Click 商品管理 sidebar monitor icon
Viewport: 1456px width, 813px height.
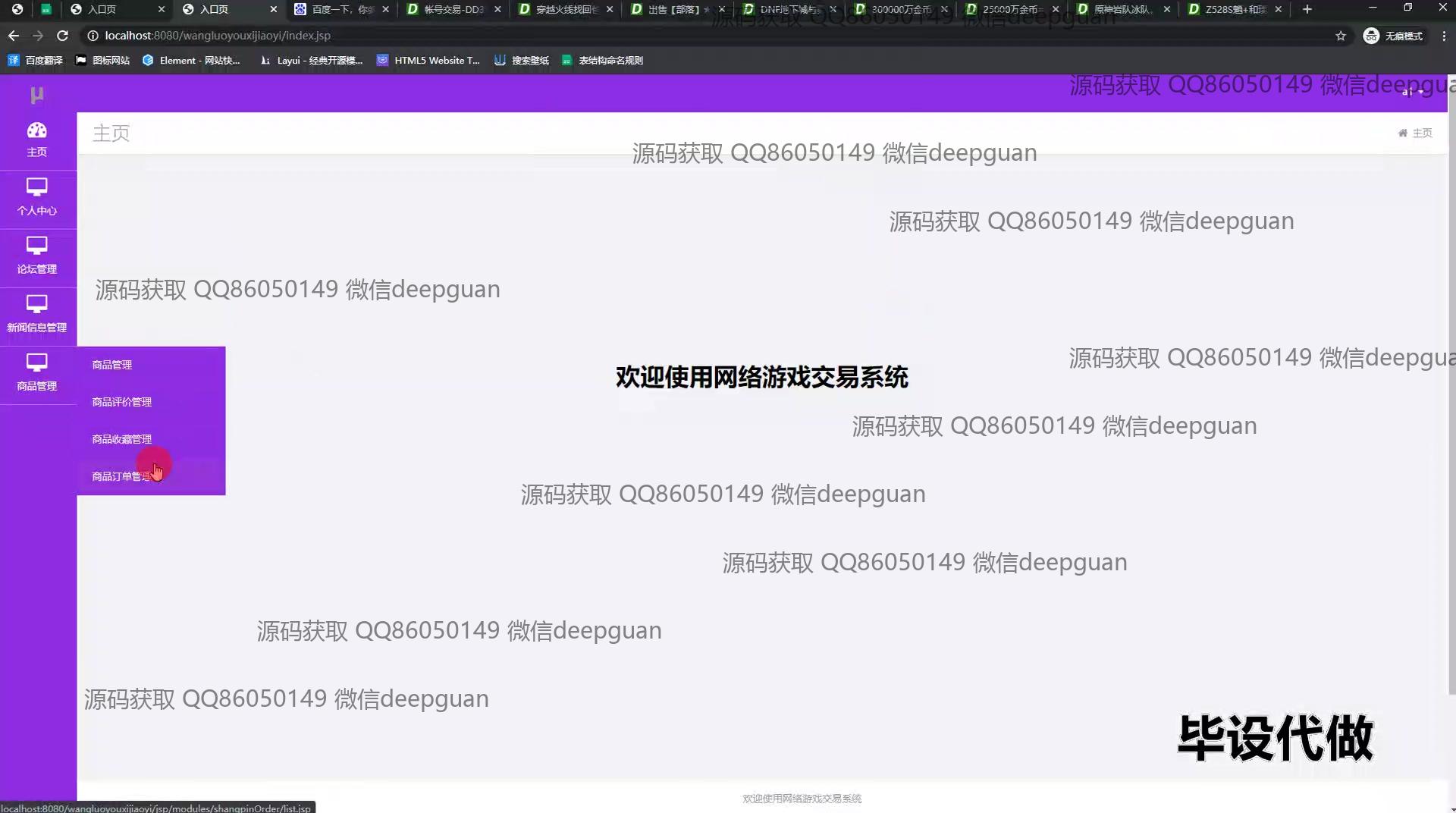pos(36,362)
